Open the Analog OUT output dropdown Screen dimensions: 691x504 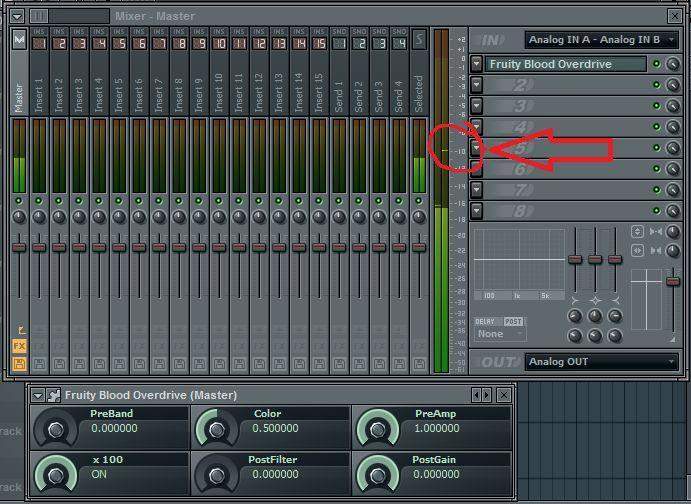[601, 361]
